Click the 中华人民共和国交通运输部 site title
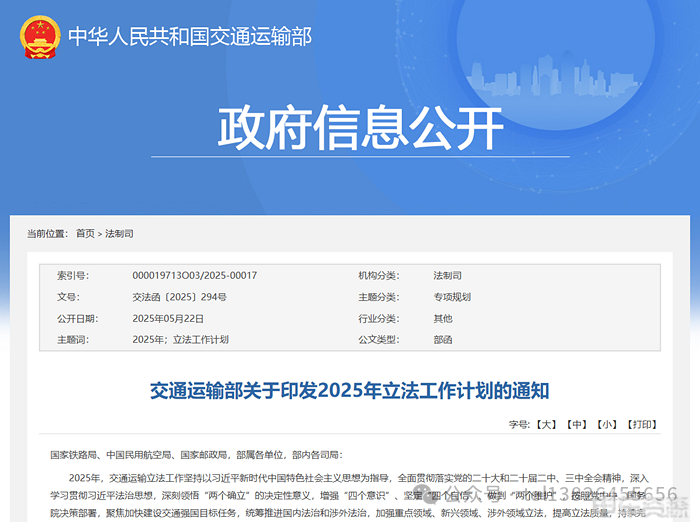Viewport: 700px width, 522px height. (x=190, y=37)
